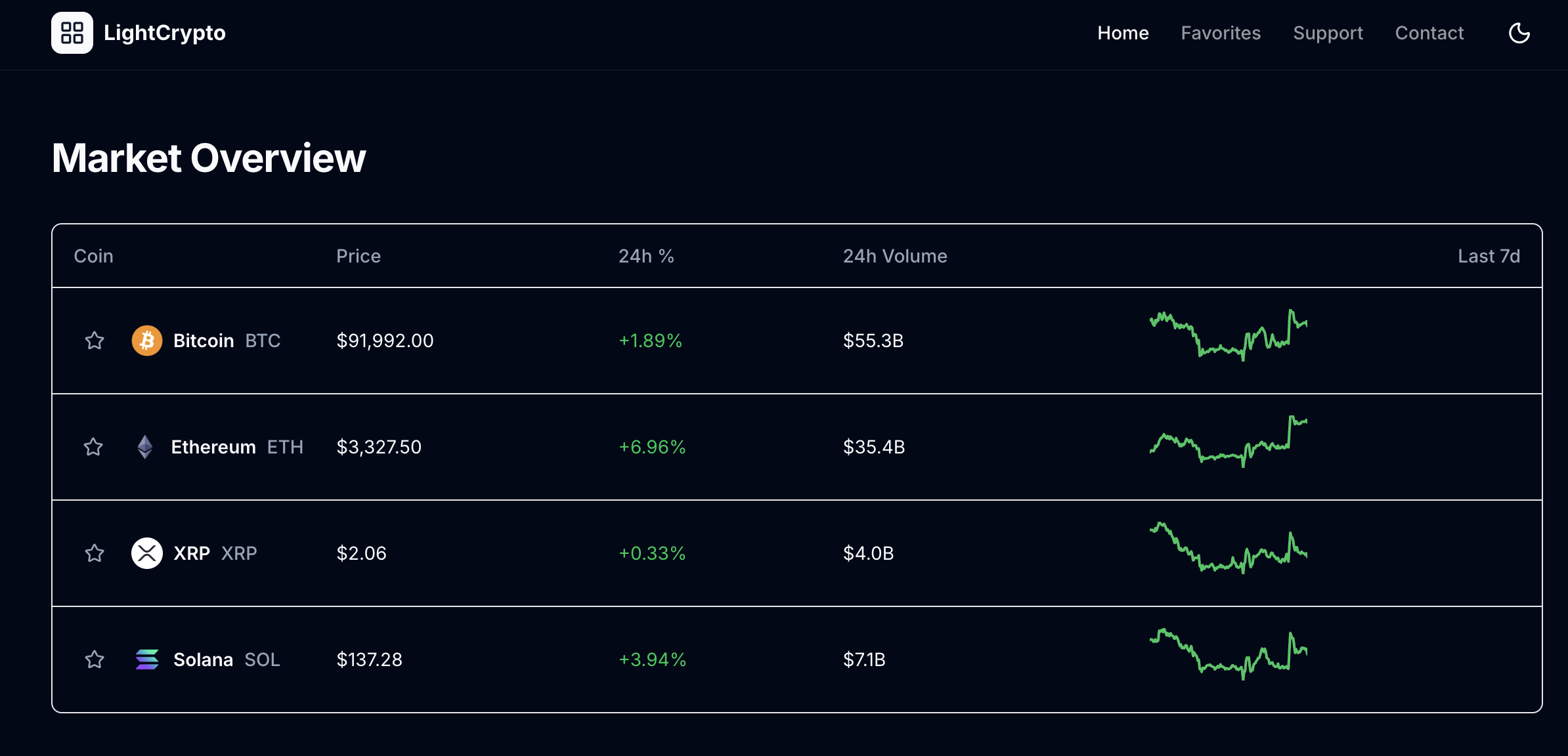The width and height of the screenshot is (1568, 756).
Task: Sort table by Price column header
Action: click(x=359, y=256)
